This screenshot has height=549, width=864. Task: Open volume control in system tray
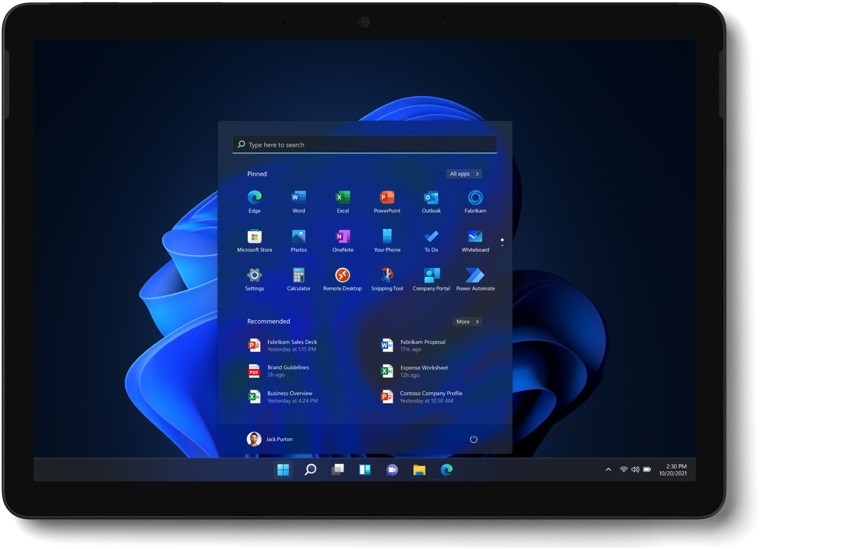coord(635,470)
